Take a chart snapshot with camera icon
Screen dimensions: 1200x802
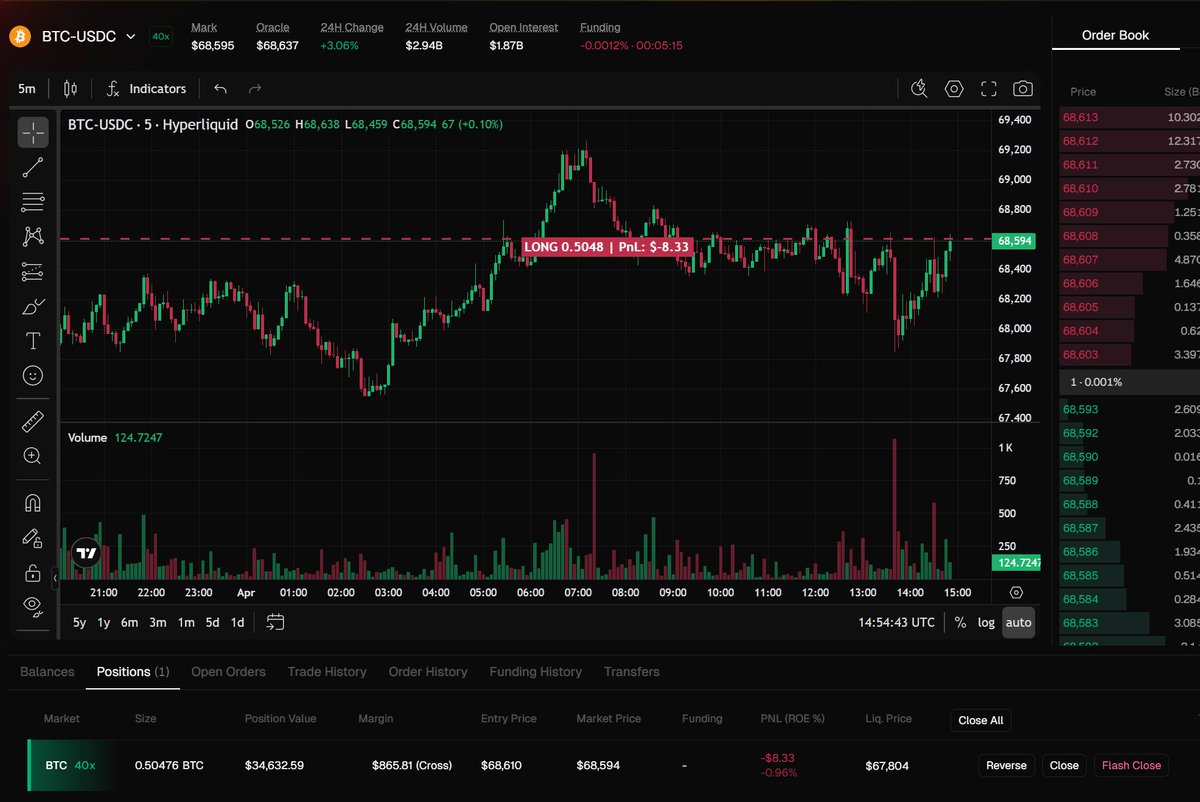(1022, 89)
